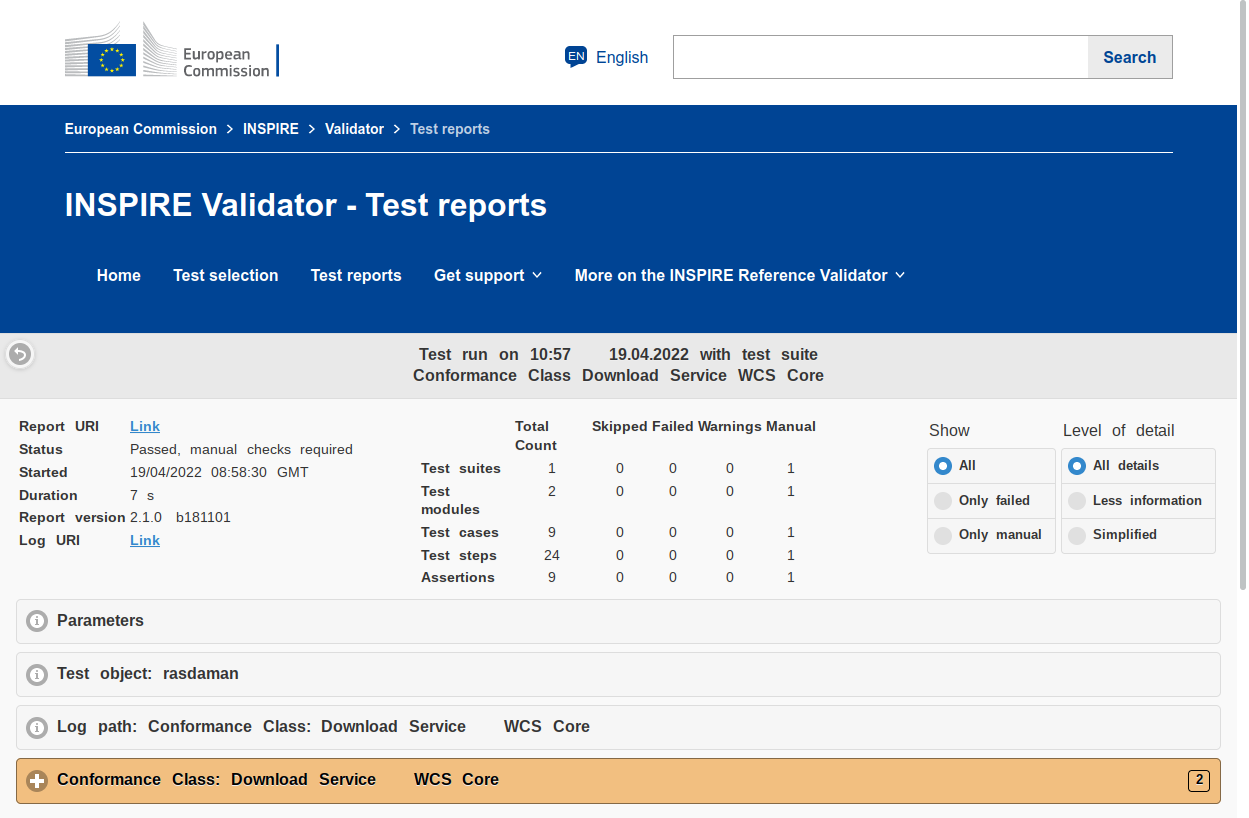
Task: Click the INSPIRE breadcrumb link
Action: (271, 129)
